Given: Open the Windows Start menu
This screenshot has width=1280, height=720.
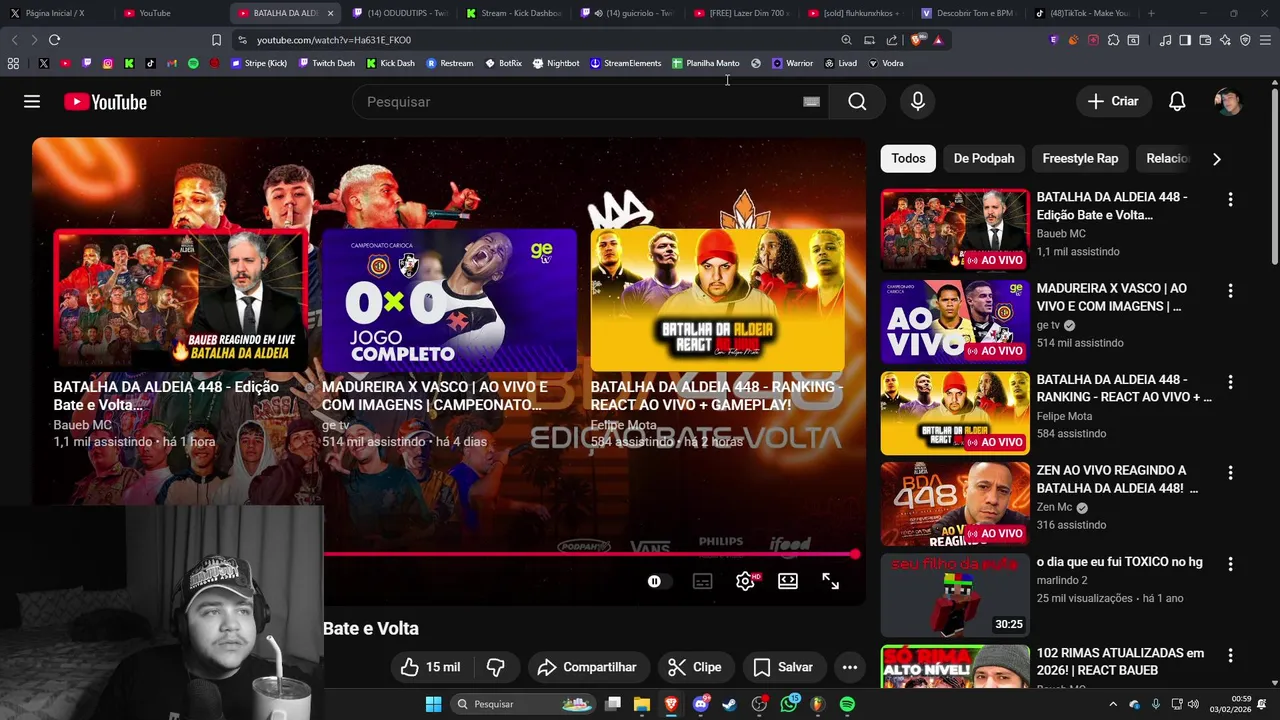Looking at the screenshot, I should click(433, 704).
